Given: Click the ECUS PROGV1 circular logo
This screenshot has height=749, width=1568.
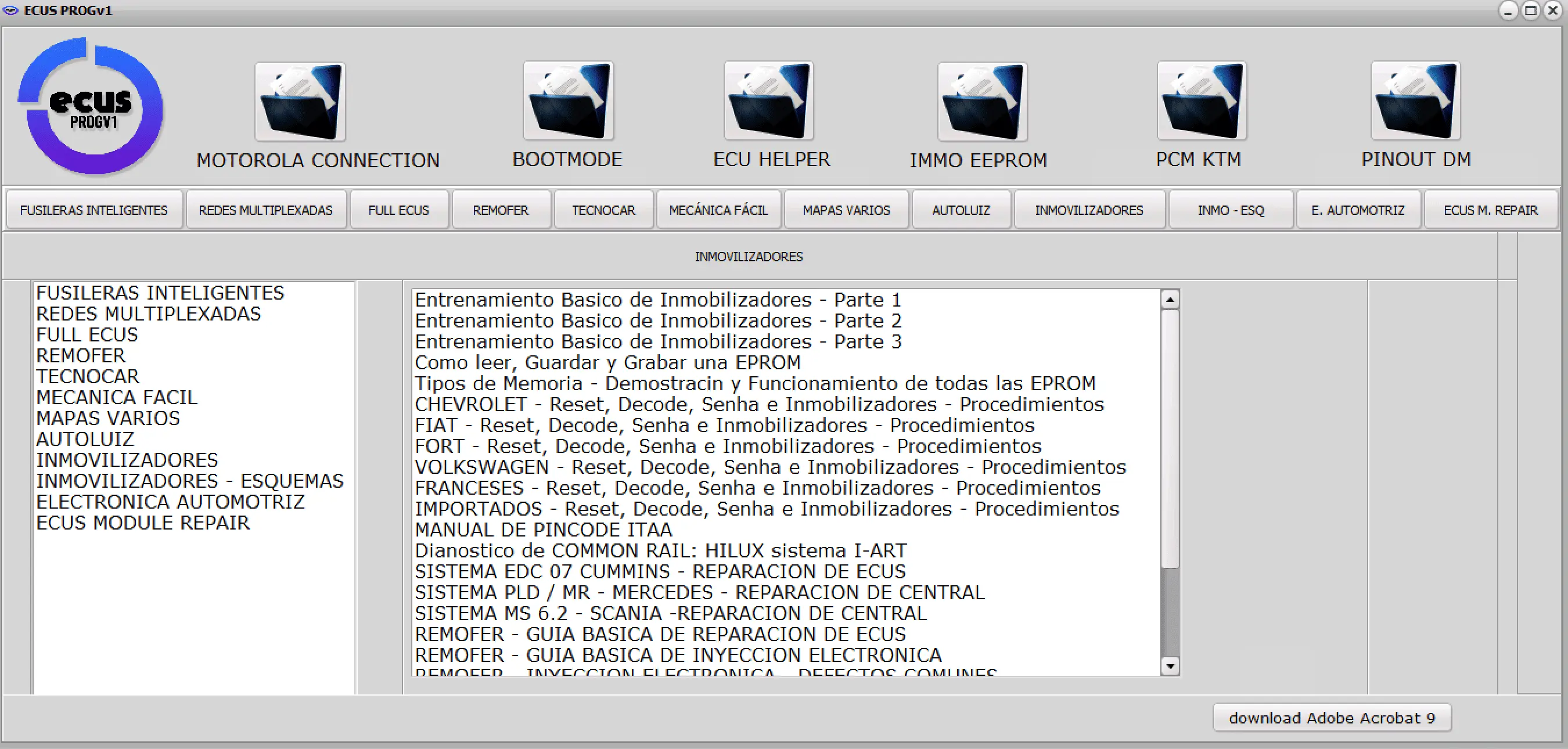Looking at the screenshot, I should point(91,106).
